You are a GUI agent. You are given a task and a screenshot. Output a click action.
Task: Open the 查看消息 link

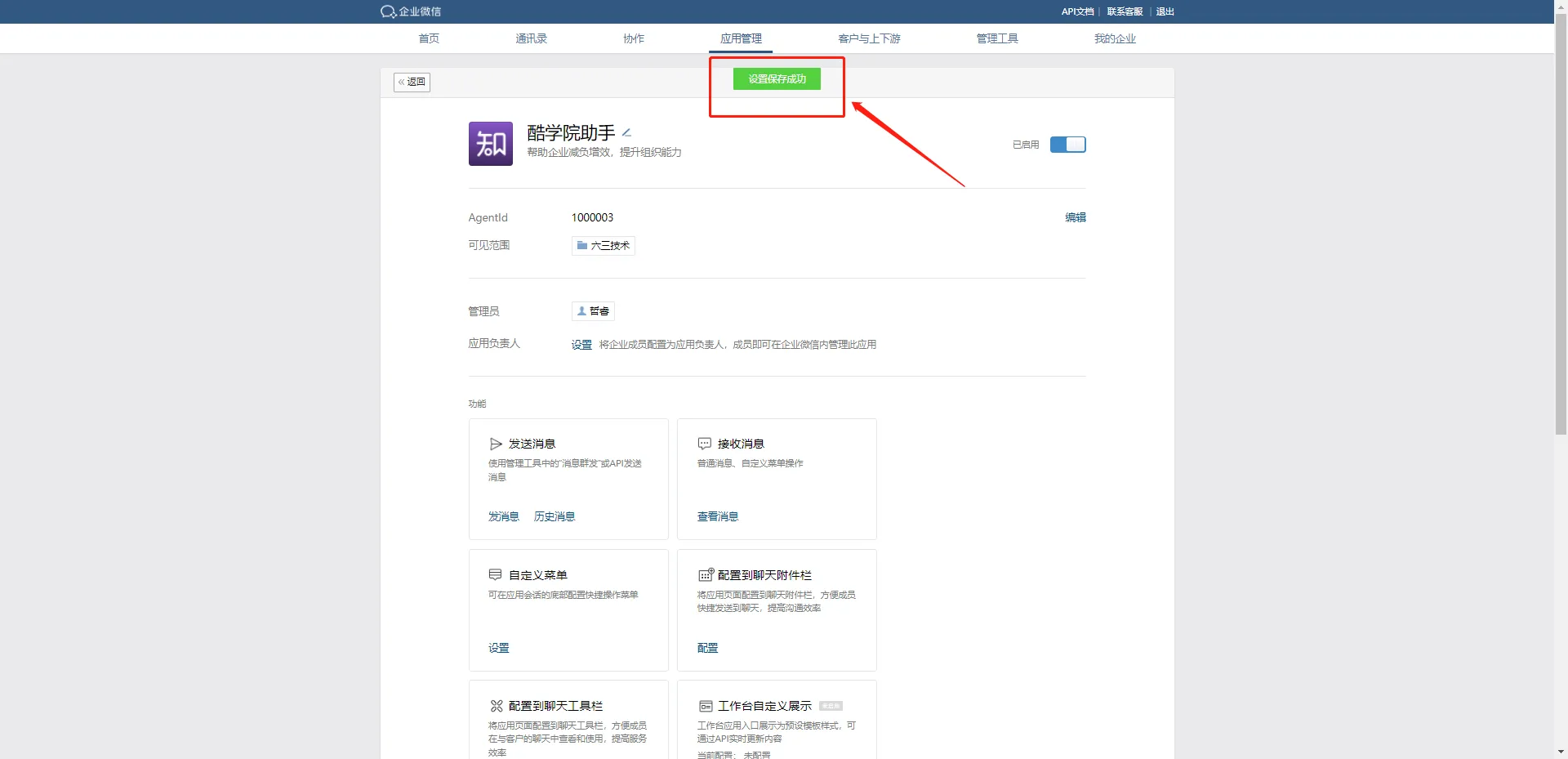point(718,516)
